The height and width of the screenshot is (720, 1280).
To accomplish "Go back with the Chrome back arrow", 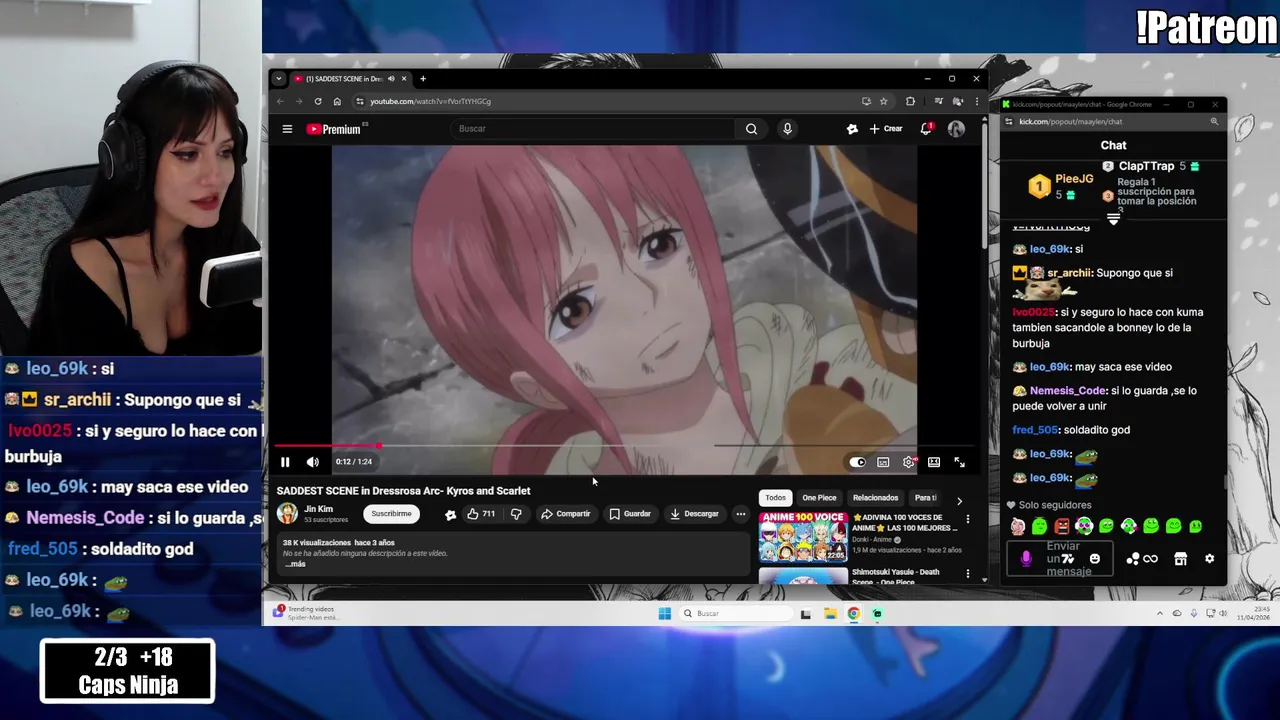I will coord(280,101).
